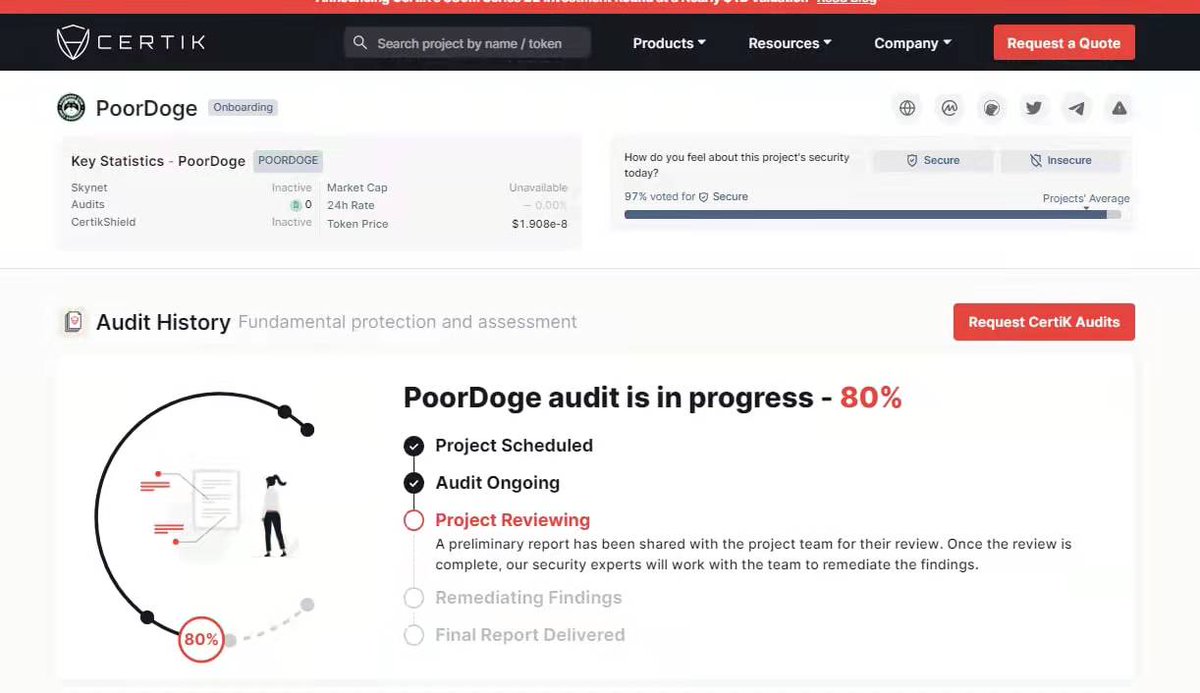Image resolution: width=1200 pixels, height=693 pixels.
Task: Click the Token Price value $1.908e-8
Action: (540, 224)
